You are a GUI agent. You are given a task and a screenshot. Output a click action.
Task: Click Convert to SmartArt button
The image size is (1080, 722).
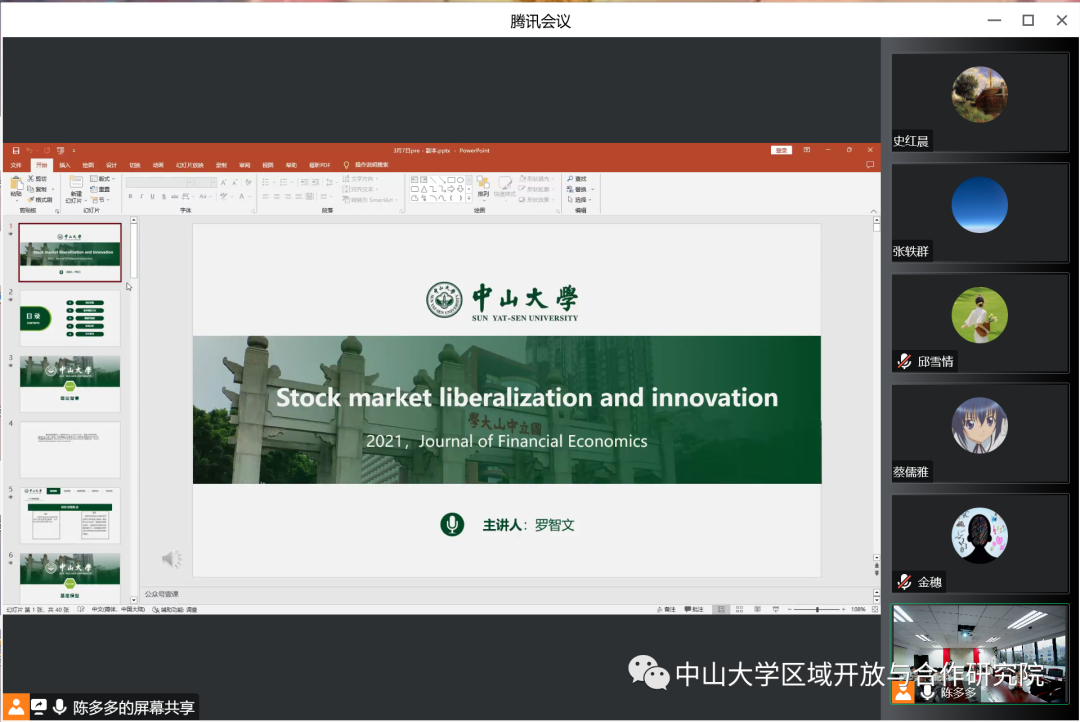(x=369, y=200)
